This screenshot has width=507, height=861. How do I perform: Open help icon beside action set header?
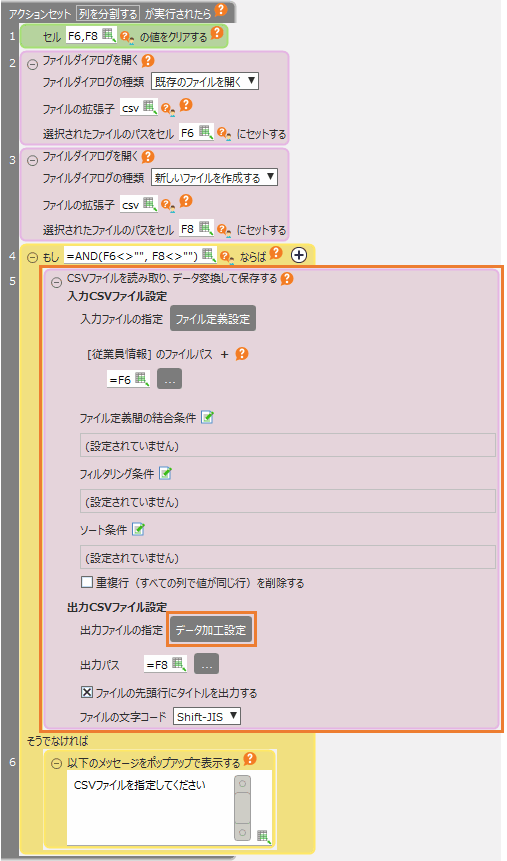pyautogui.click(x=221, y=9)
